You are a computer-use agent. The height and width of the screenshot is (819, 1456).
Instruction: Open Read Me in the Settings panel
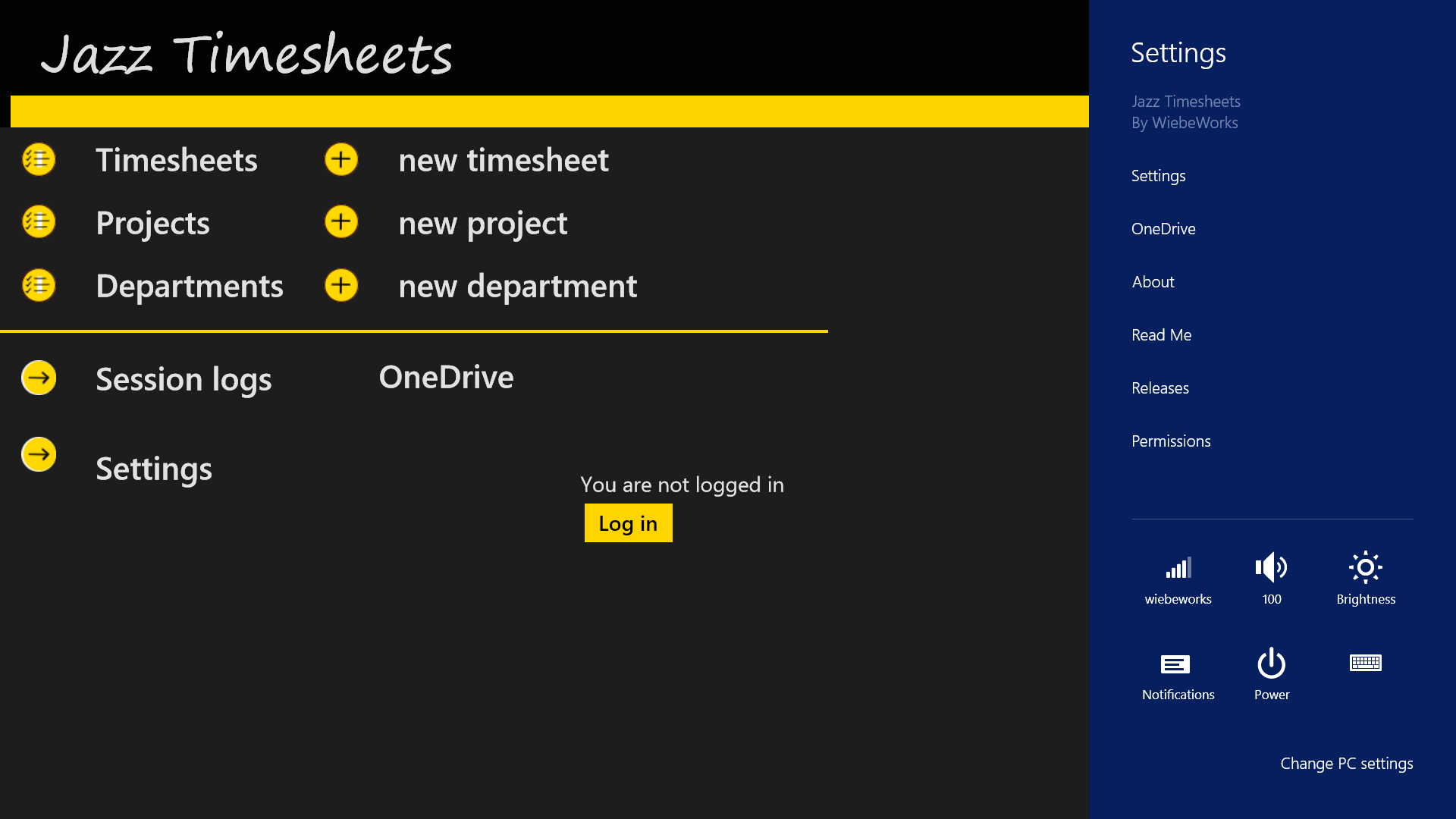click(1161, 335)
